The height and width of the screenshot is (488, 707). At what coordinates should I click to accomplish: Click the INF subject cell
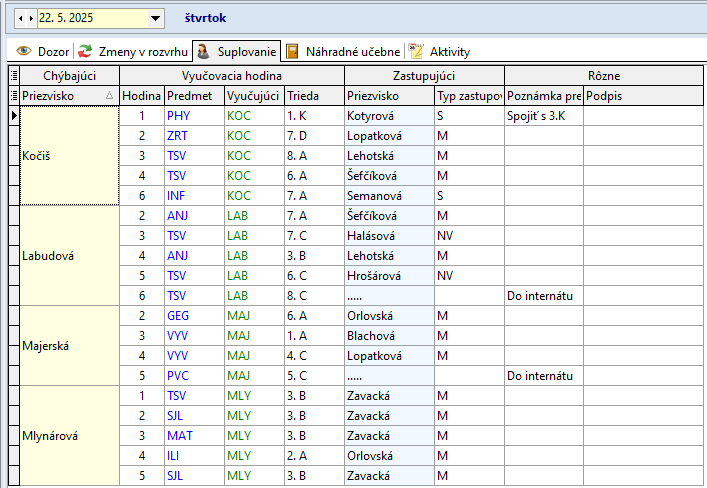click(x=195, y=196)
